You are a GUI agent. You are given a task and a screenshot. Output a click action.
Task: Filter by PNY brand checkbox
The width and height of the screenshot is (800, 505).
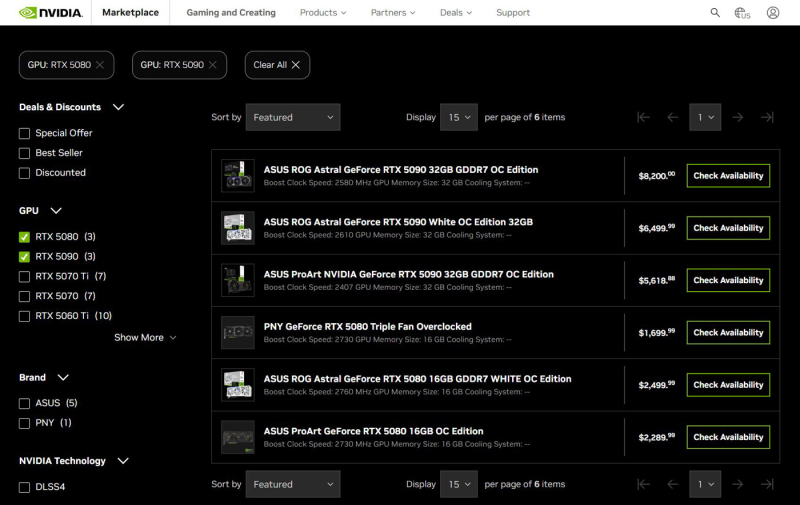(x=24, y=423)
